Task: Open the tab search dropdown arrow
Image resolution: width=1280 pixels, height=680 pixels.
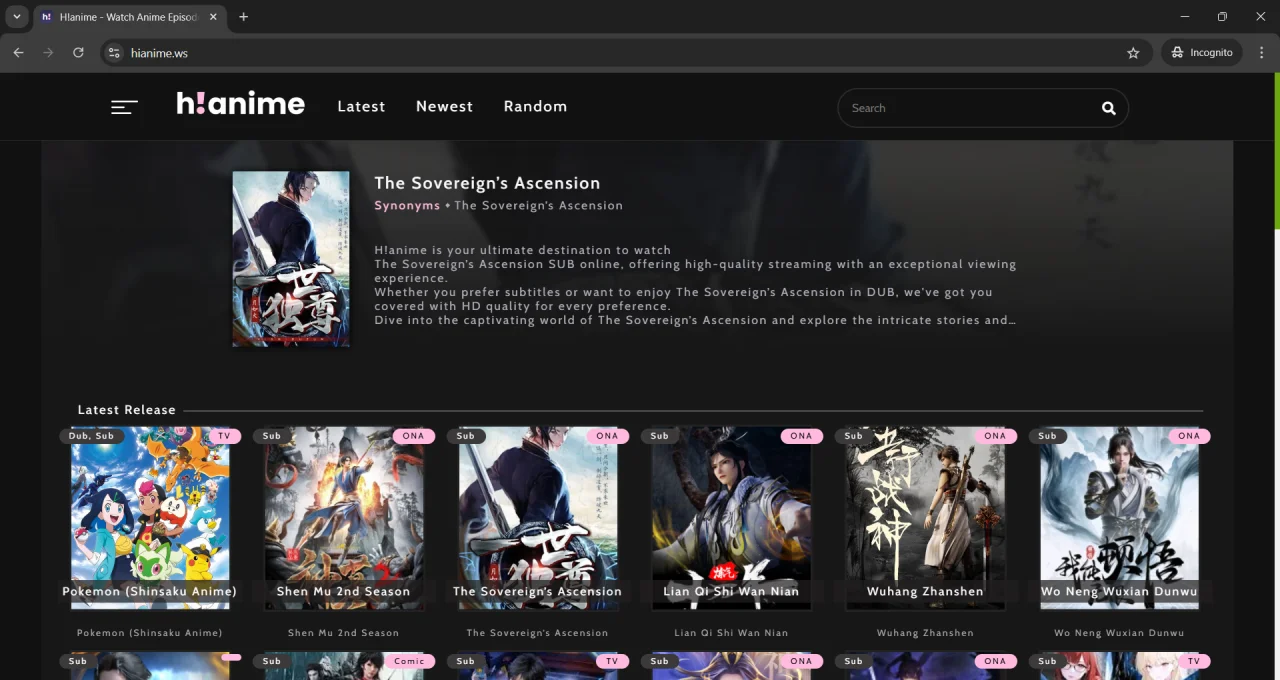Action: 17,17
